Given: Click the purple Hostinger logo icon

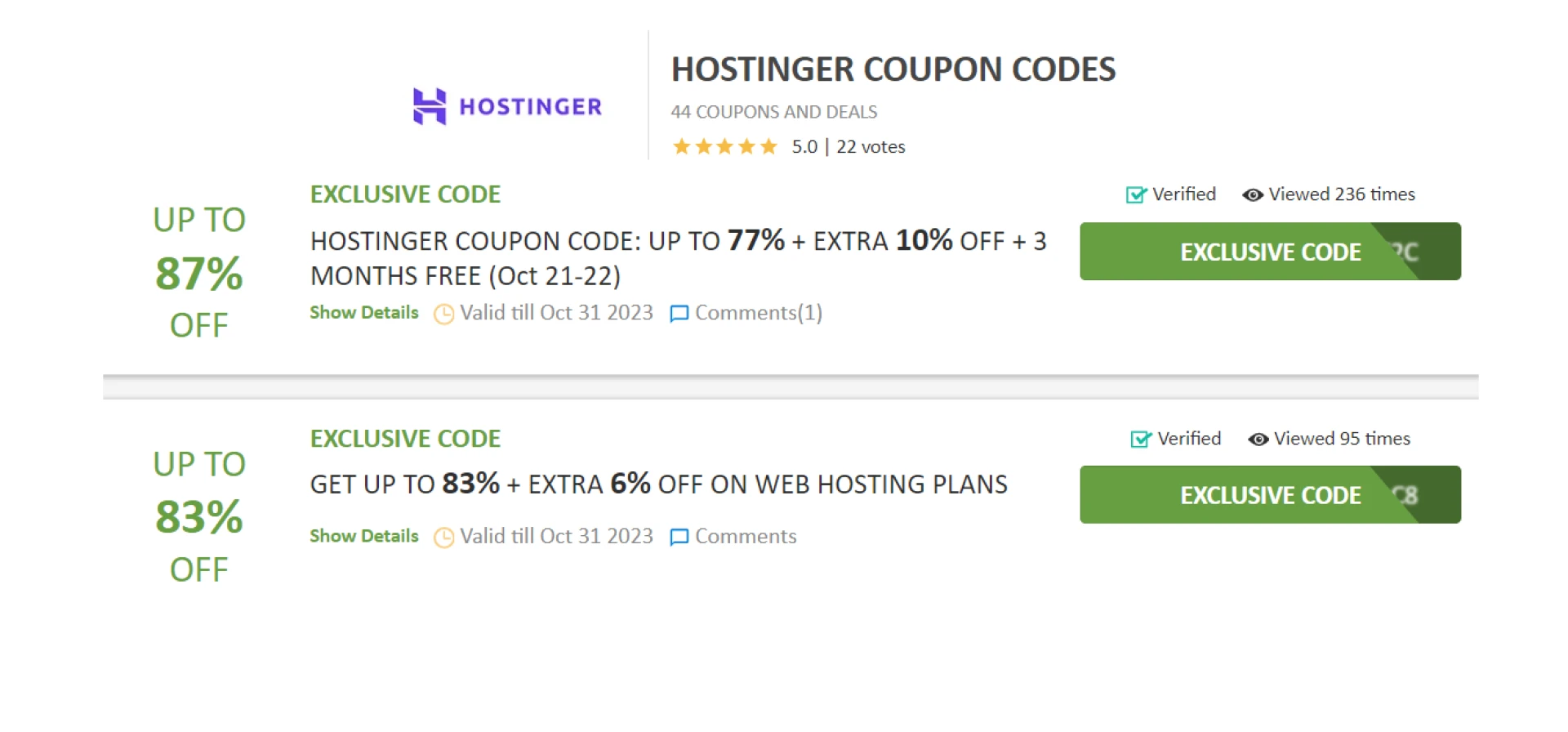Looking at the screenshot, I should point(430,105).
